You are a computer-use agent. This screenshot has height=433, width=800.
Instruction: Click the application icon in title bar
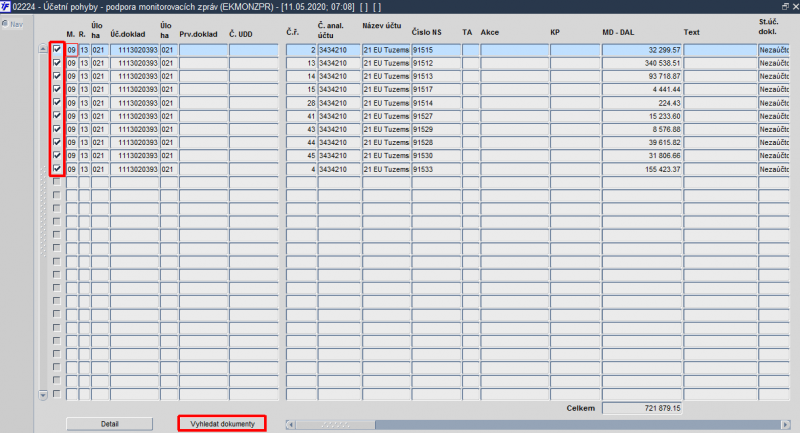(x=5, y=7)
